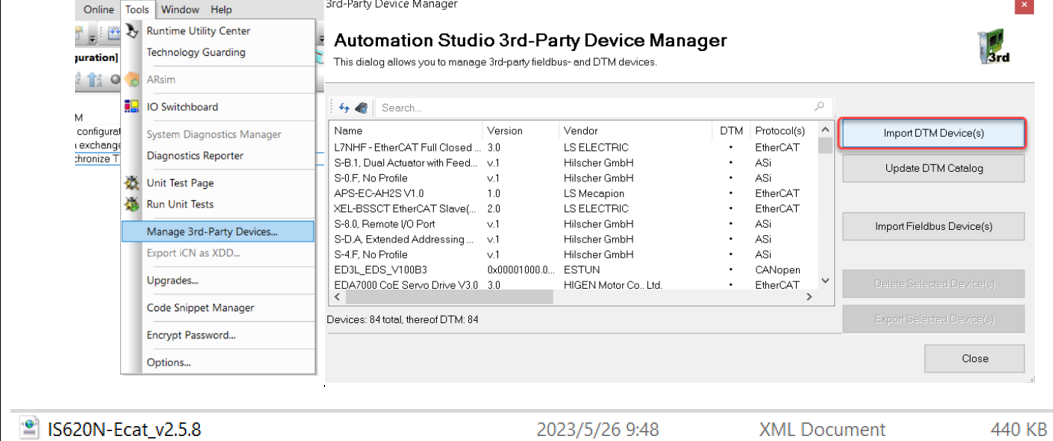Screen dimensions: 1053x441
Task: Click horizontal scrollbar right arrow in device list
Action: pos(810,297)
